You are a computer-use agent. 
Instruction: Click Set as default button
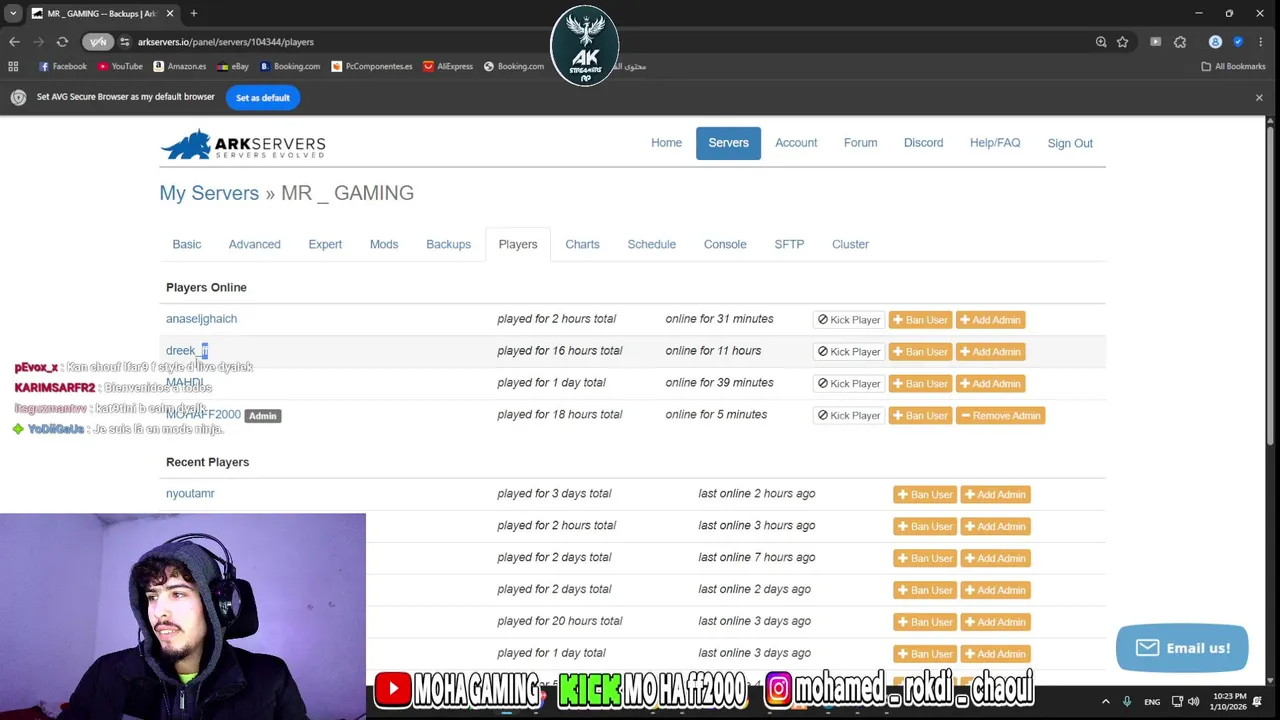(x=262, y=98)
